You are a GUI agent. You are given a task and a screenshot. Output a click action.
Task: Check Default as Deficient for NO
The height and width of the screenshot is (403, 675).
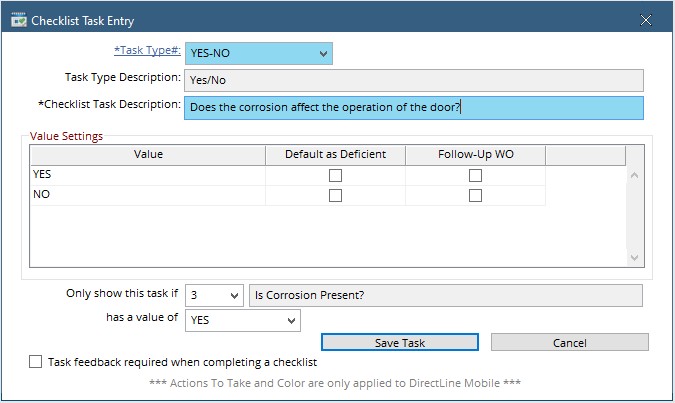pyautogui.click(x=335, y=195)
